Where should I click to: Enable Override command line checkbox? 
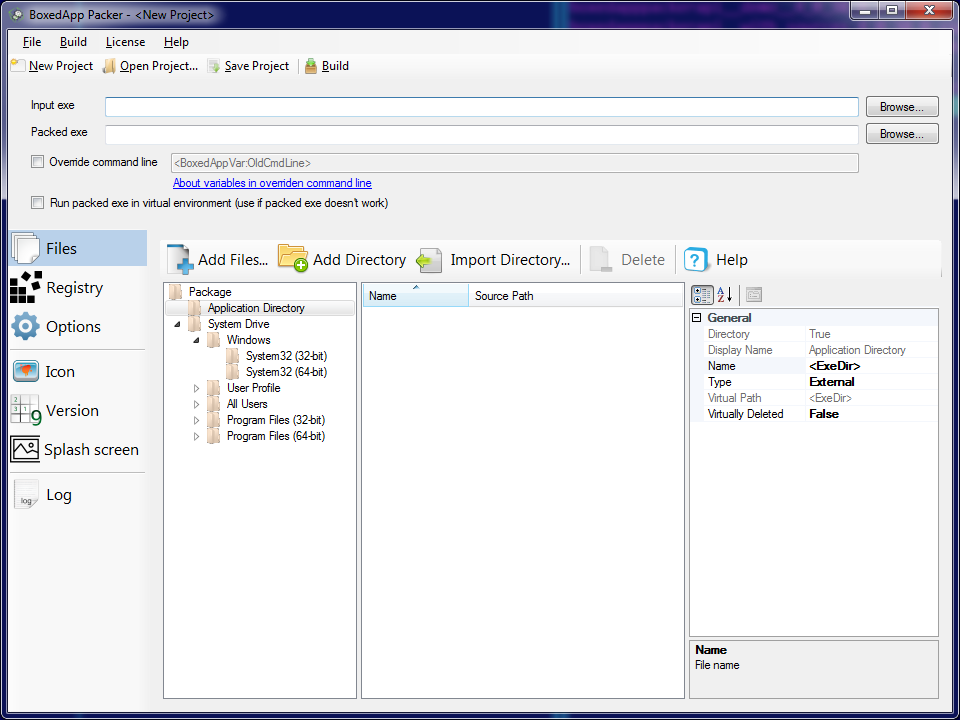(38, 162)
